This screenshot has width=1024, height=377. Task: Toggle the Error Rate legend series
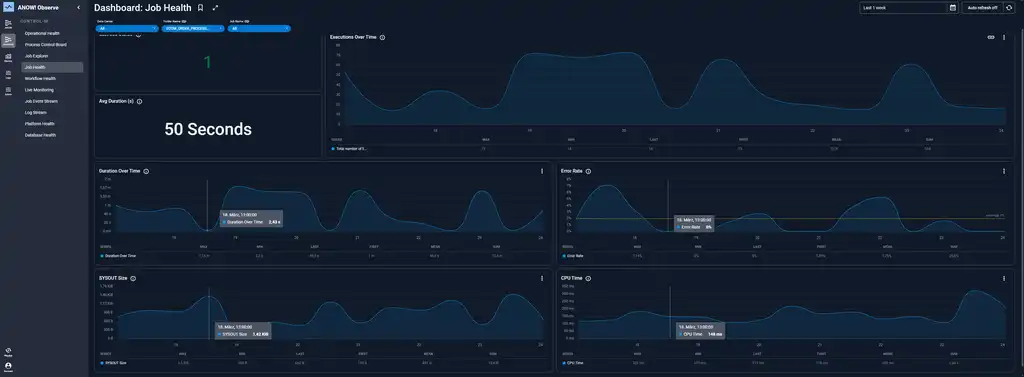tap(573, 256)
